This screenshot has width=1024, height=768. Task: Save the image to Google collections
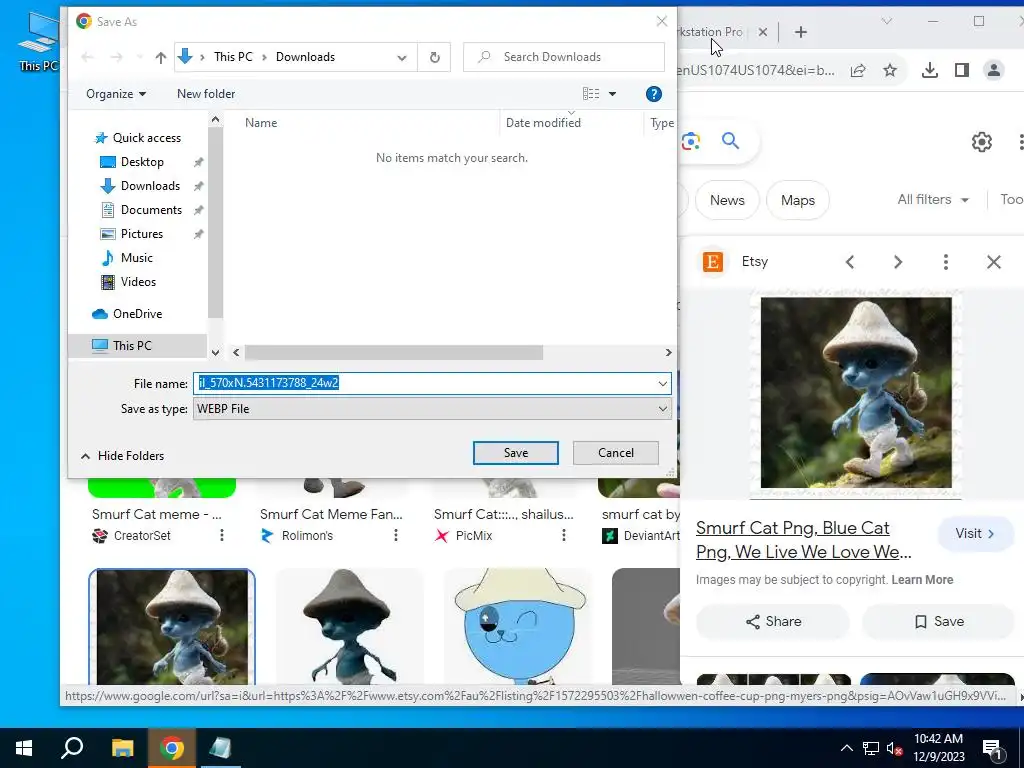[x=938, y=622]
